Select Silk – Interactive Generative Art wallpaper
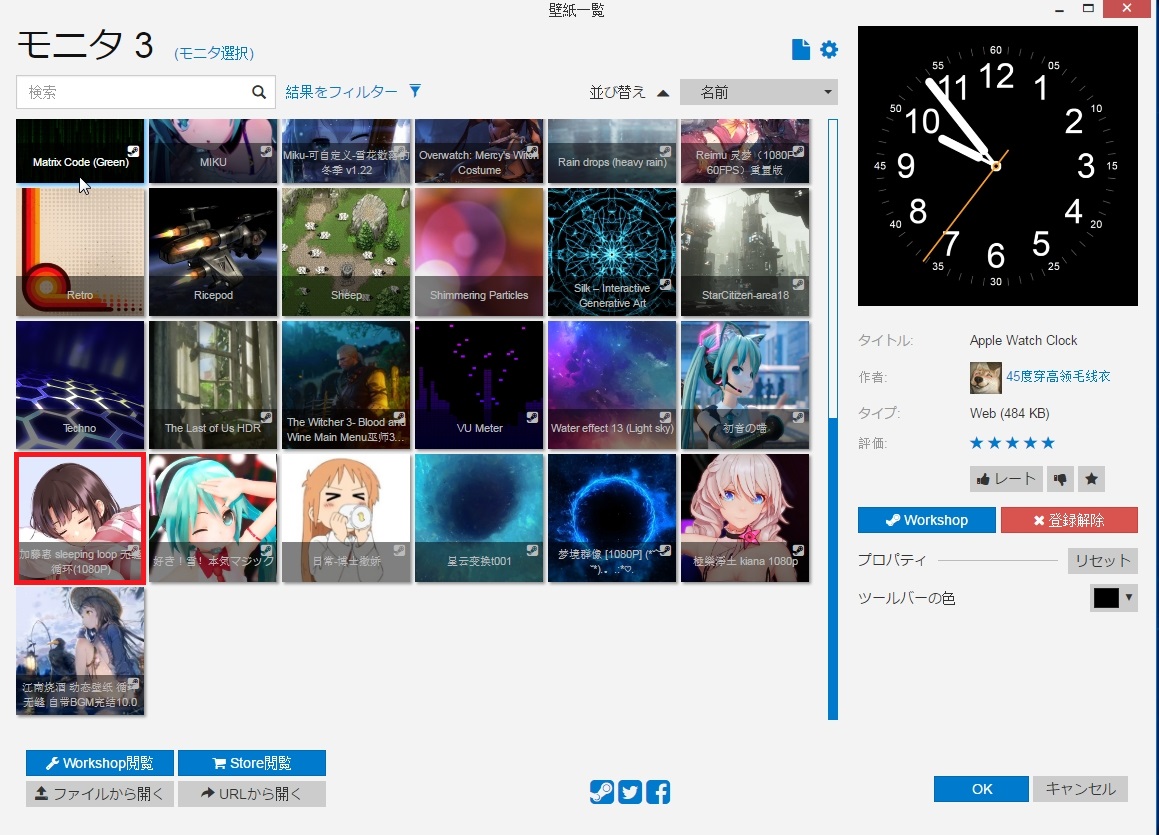 612,252
